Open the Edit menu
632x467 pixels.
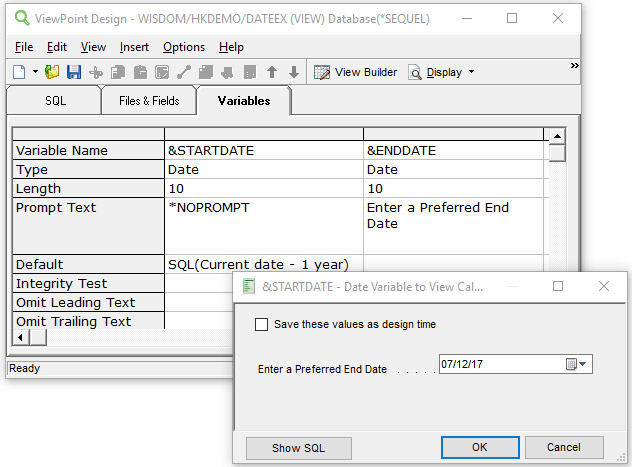[57, 47]
